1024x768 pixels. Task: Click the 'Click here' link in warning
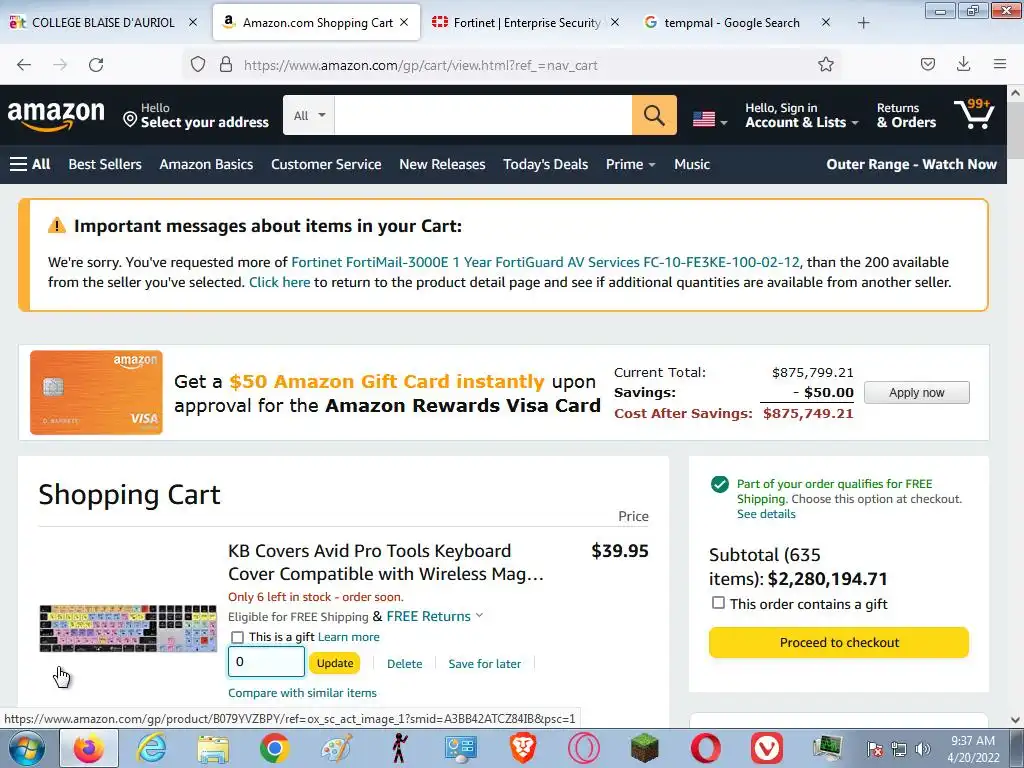click(x=280, y=282)
